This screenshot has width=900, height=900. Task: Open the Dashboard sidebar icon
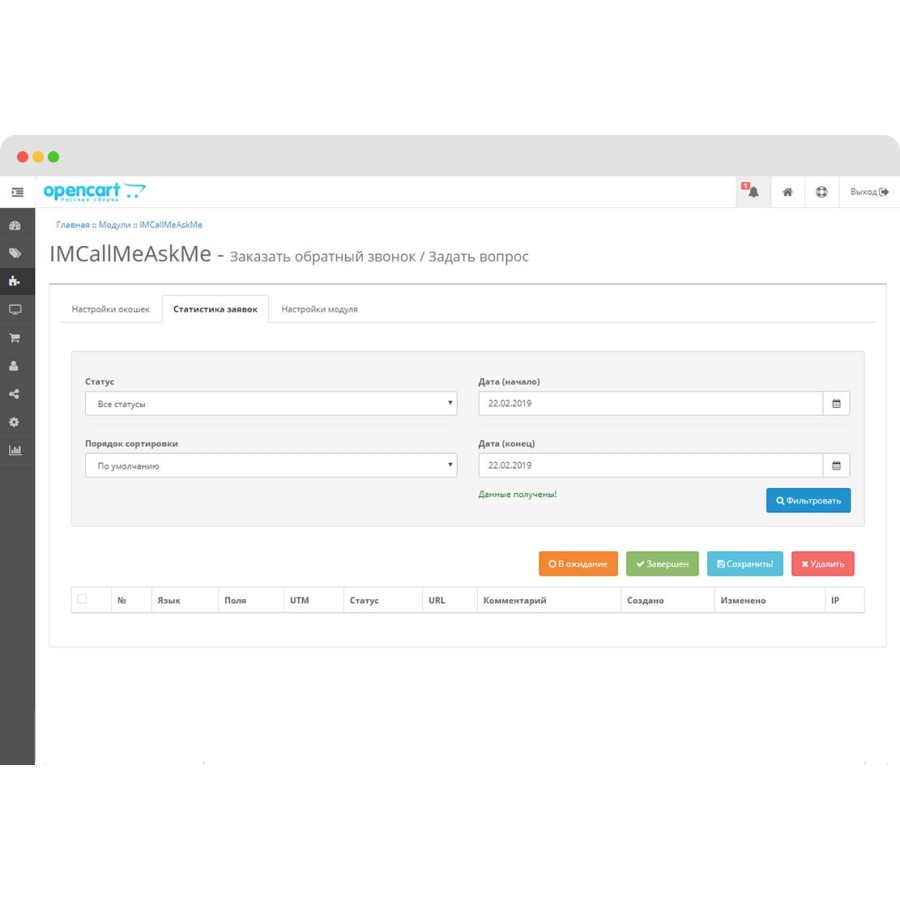tap(15, 226)
